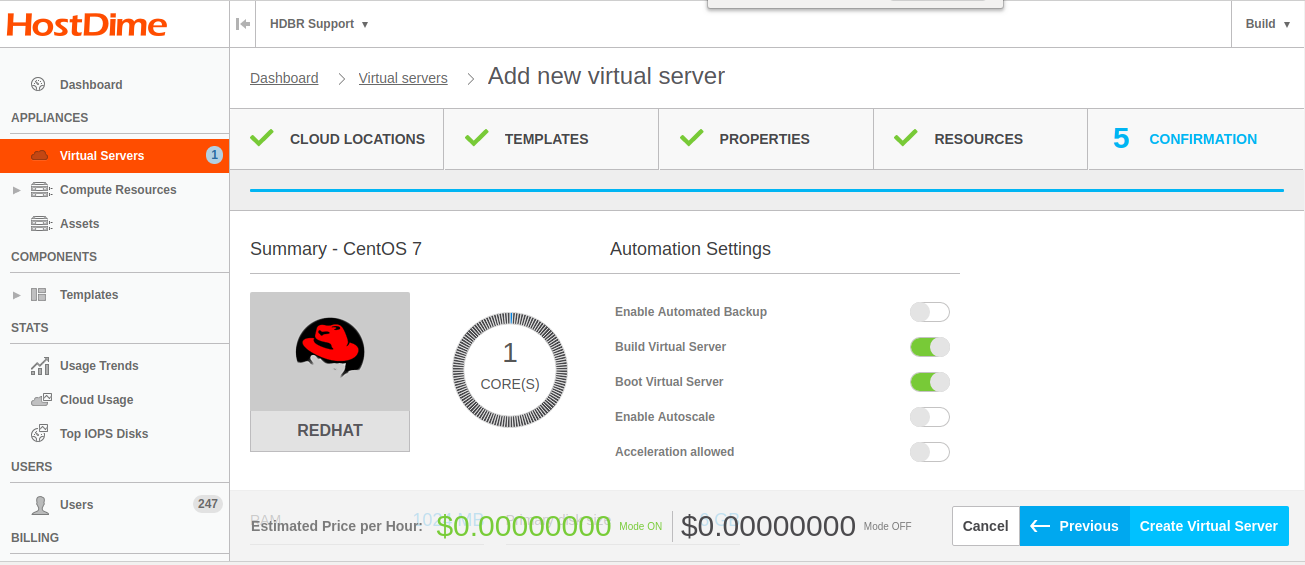Click the Estimated Price per Hour label

point(336,526)
